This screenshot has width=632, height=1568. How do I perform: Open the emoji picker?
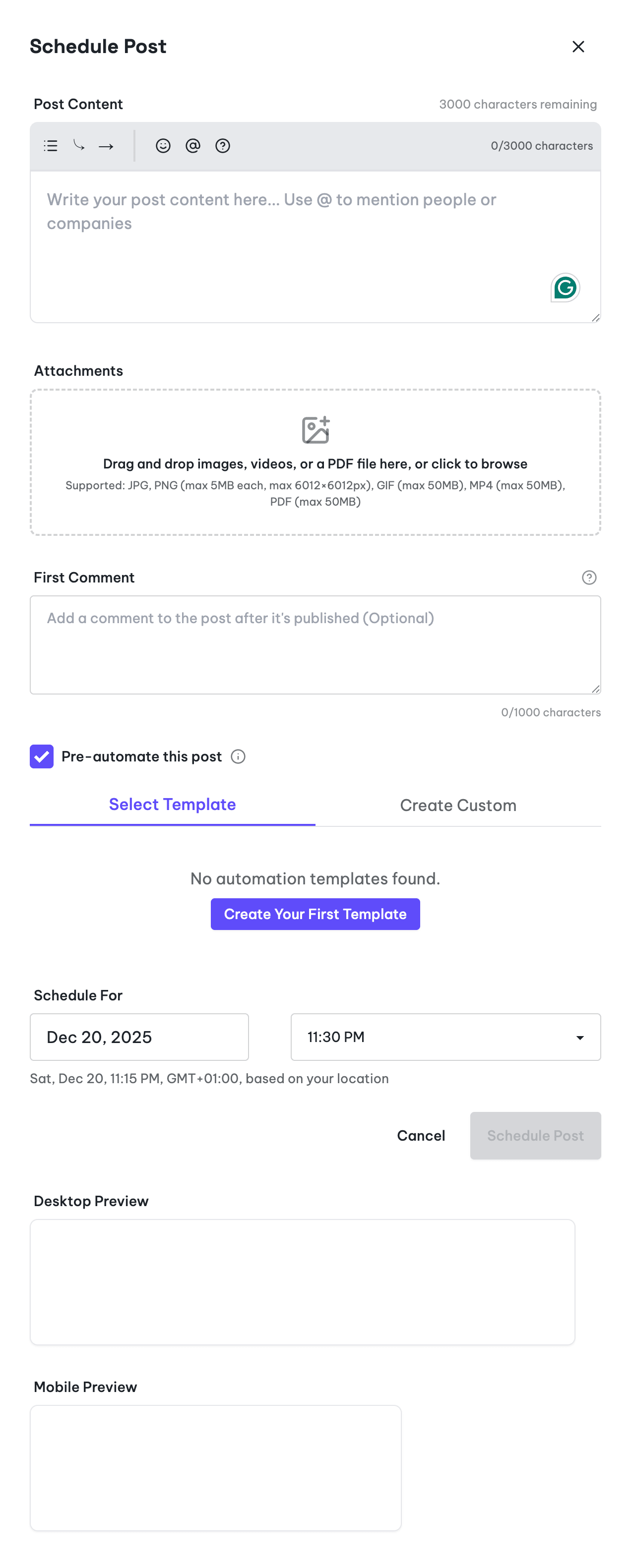tap(163, 145)
